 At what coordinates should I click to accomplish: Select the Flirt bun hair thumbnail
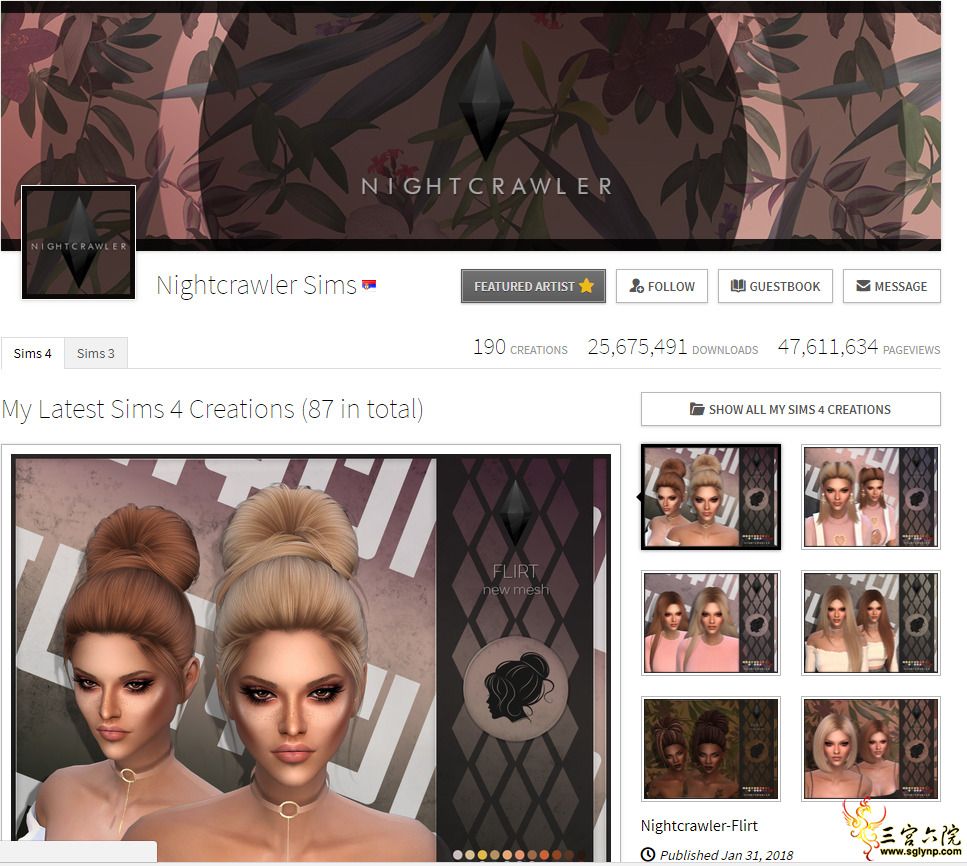(x=711, y=497)
